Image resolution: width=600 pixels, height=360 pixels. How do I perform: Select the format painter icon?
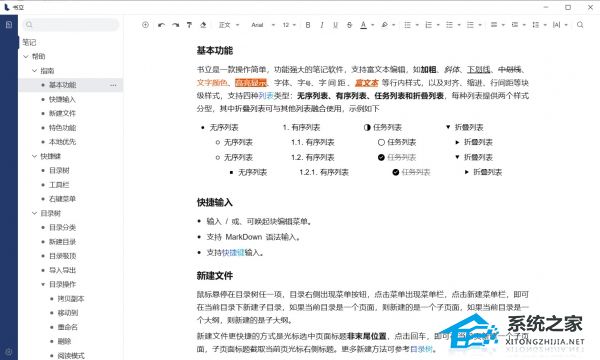click(189, 25)
